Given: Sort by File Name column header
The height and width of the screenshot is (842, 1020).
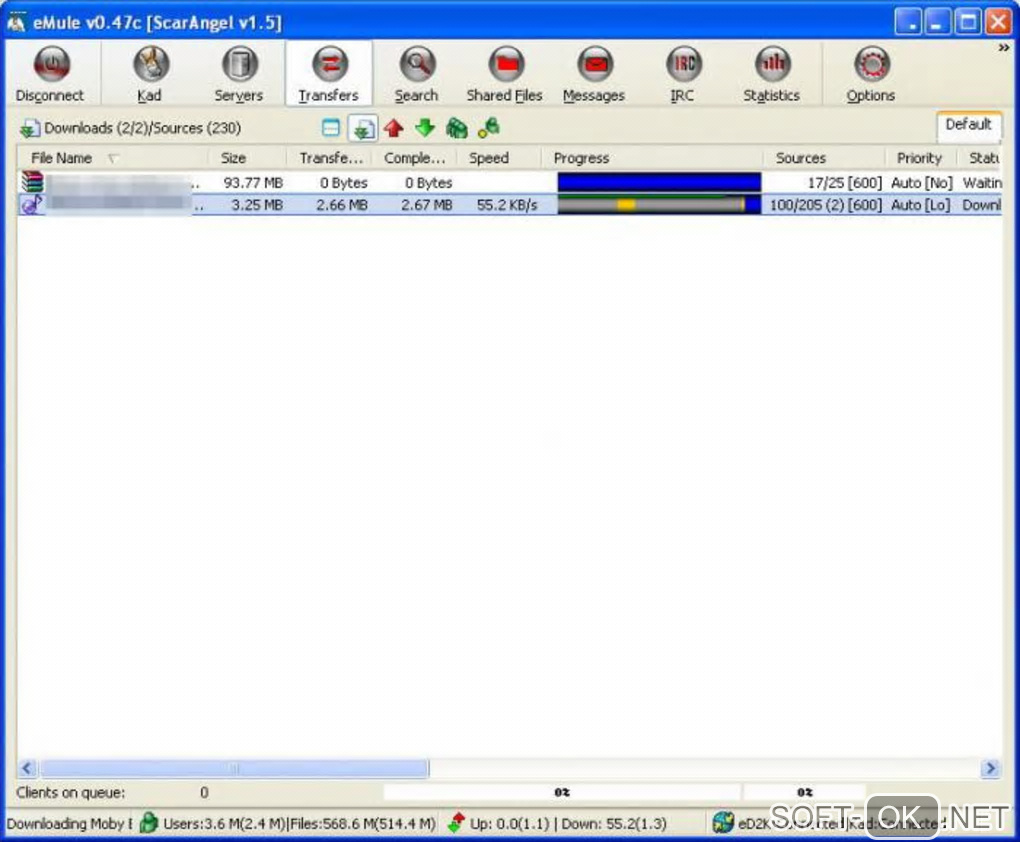Looking at the screenshot, I should (112, 158).
